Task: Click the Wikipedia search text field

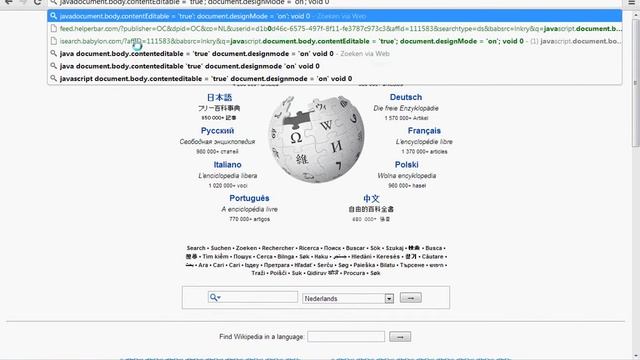Action: (x=253, y=297)
